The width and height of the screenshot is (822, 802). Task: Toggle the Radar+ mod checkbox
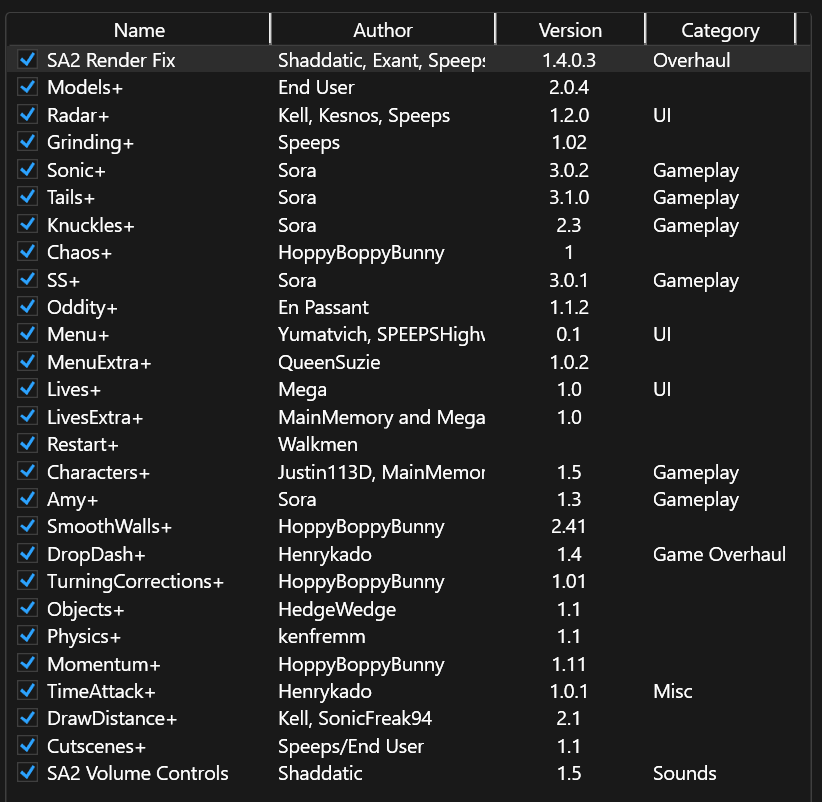point(27,115)
